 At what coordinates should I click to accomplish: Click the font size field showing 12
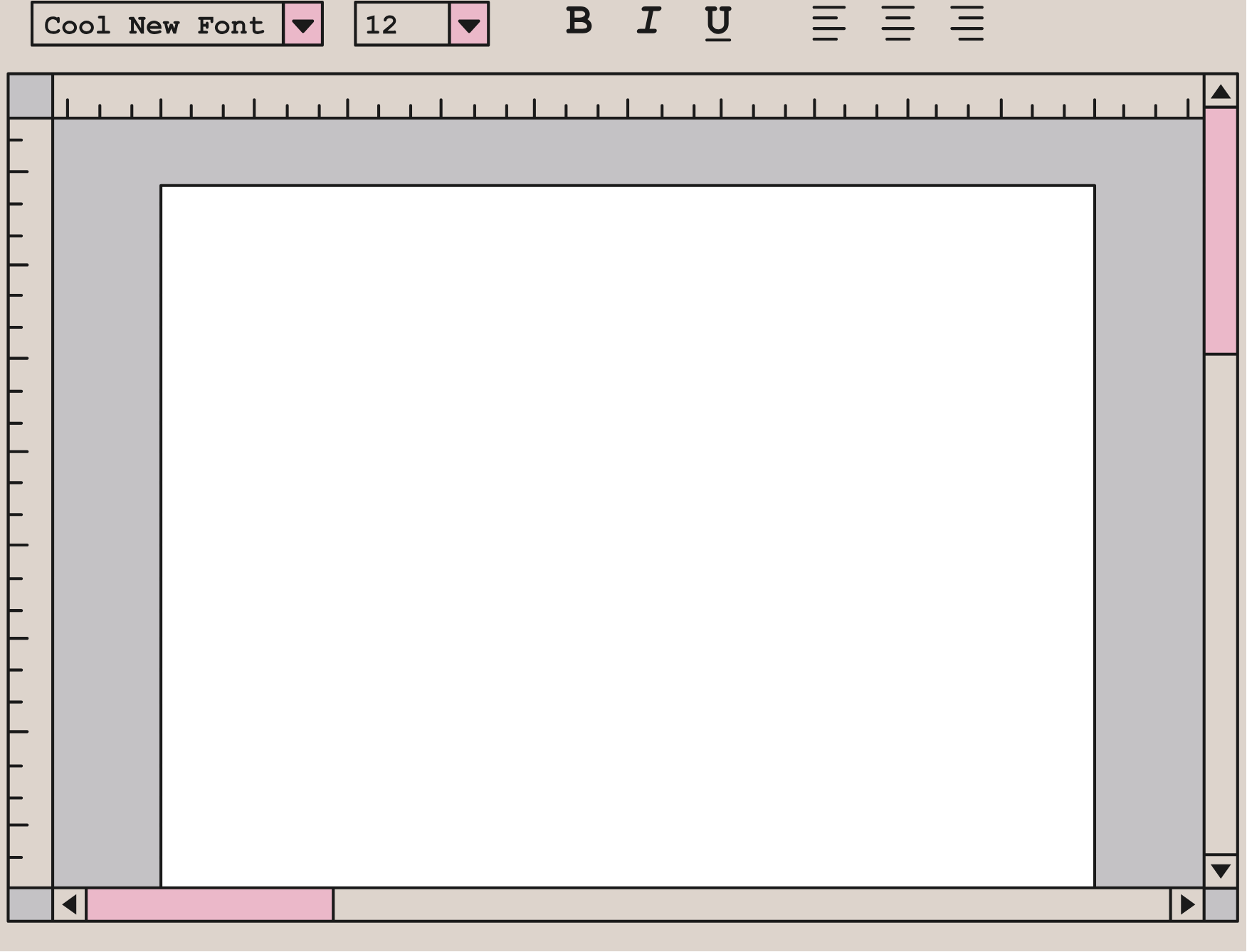click(x=402, y=25)
